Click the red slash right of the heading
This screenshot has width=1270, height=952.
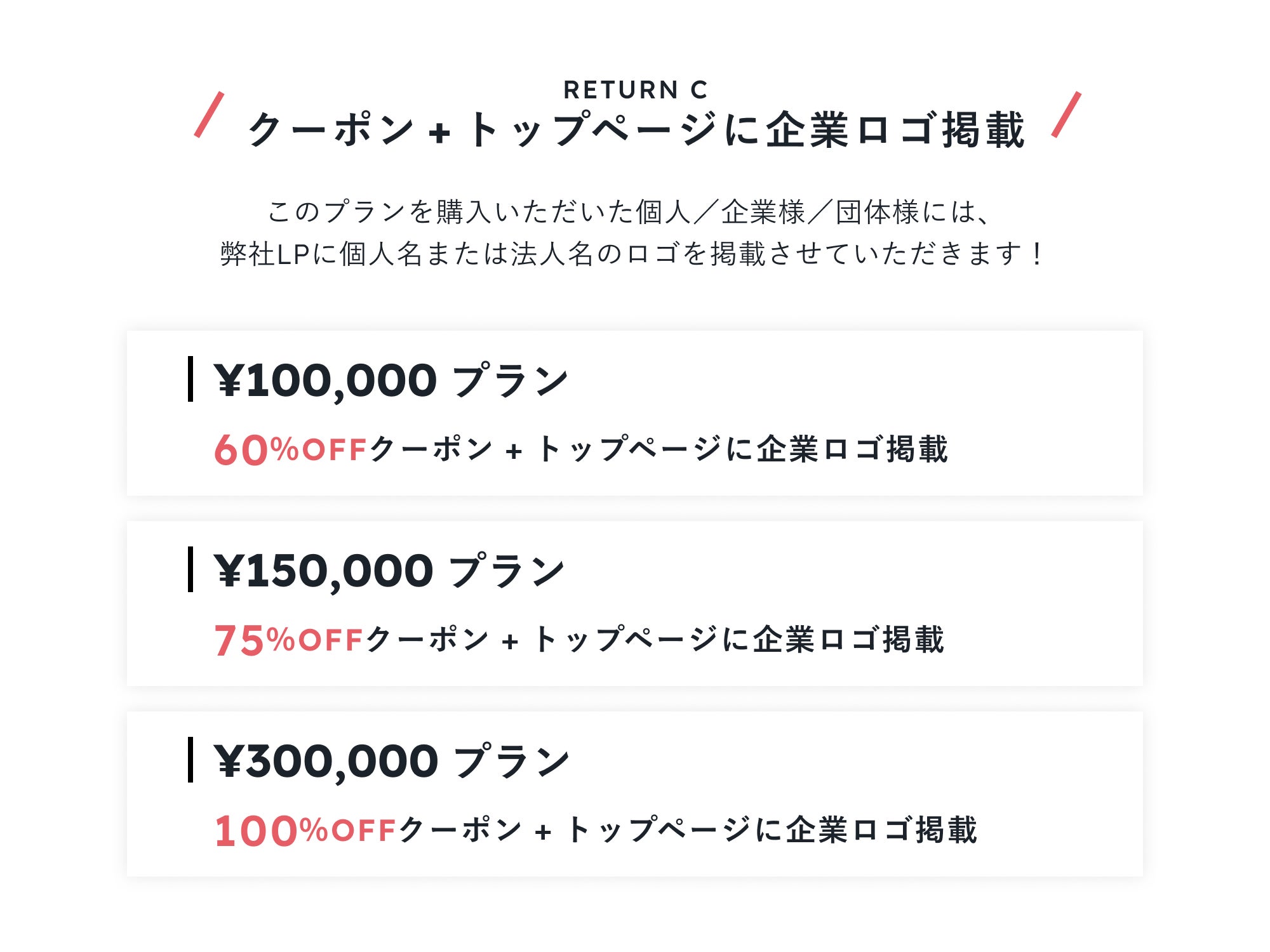click(1066, 115)
